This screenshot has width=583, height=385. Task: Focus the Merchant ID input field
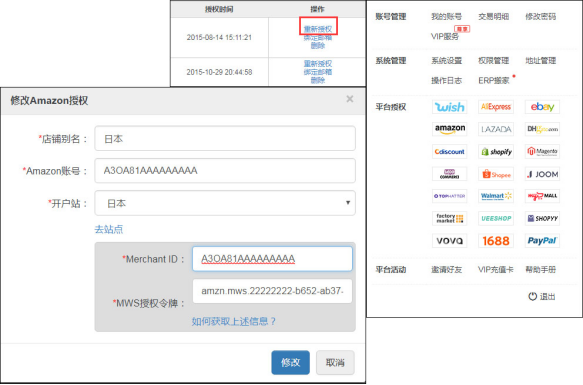point(272,259)
